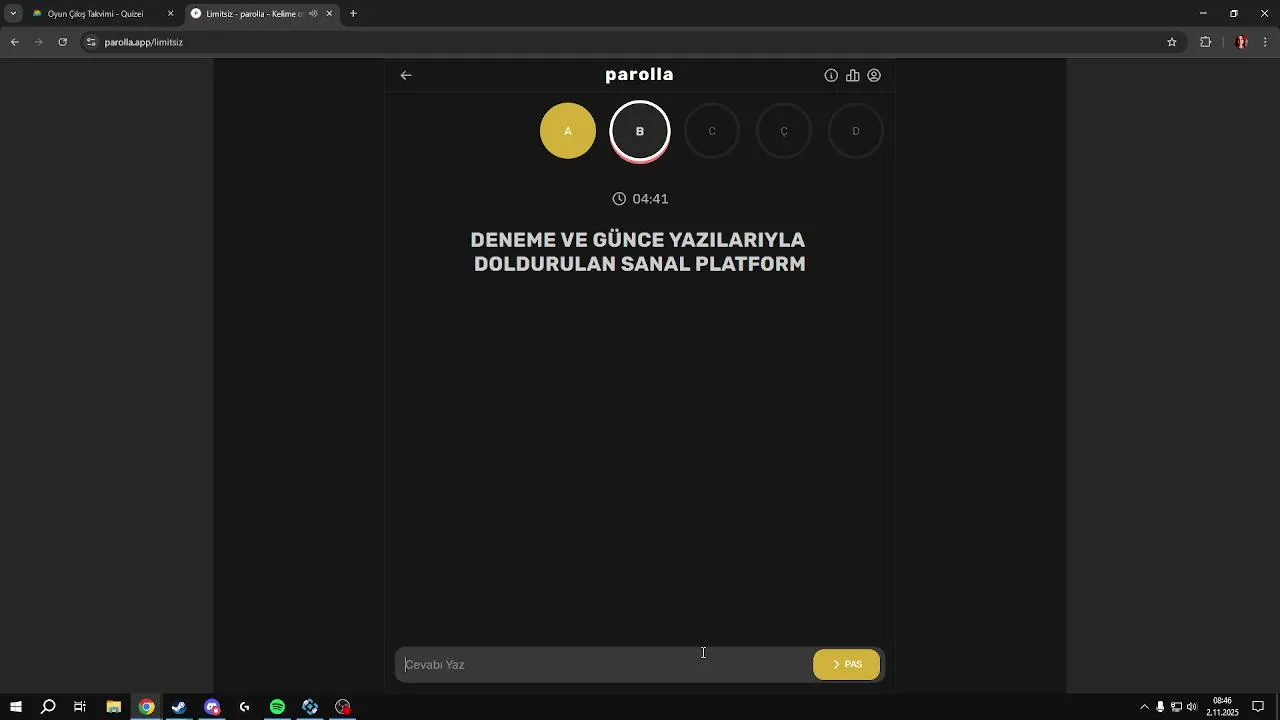Open network settings tray icon

(x=1176, y=707)
